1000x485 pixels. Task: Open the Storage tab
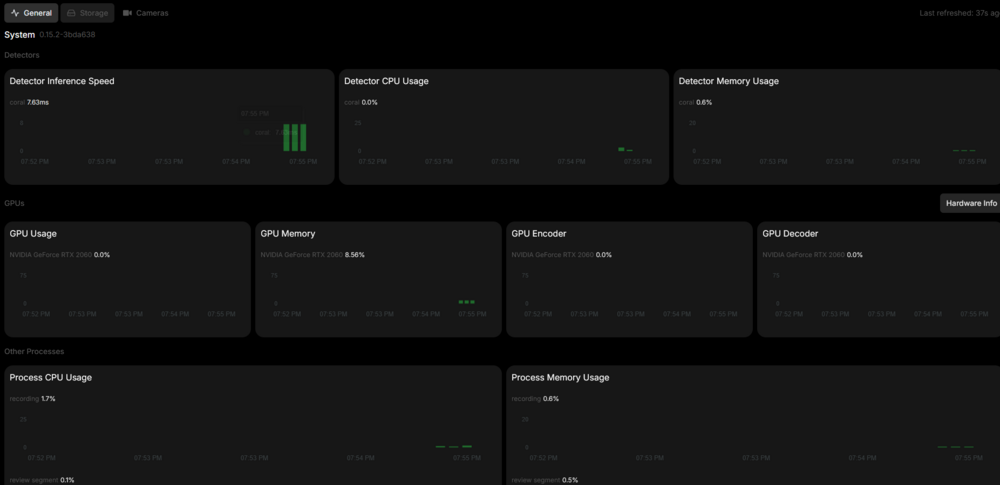coord(87,13)
